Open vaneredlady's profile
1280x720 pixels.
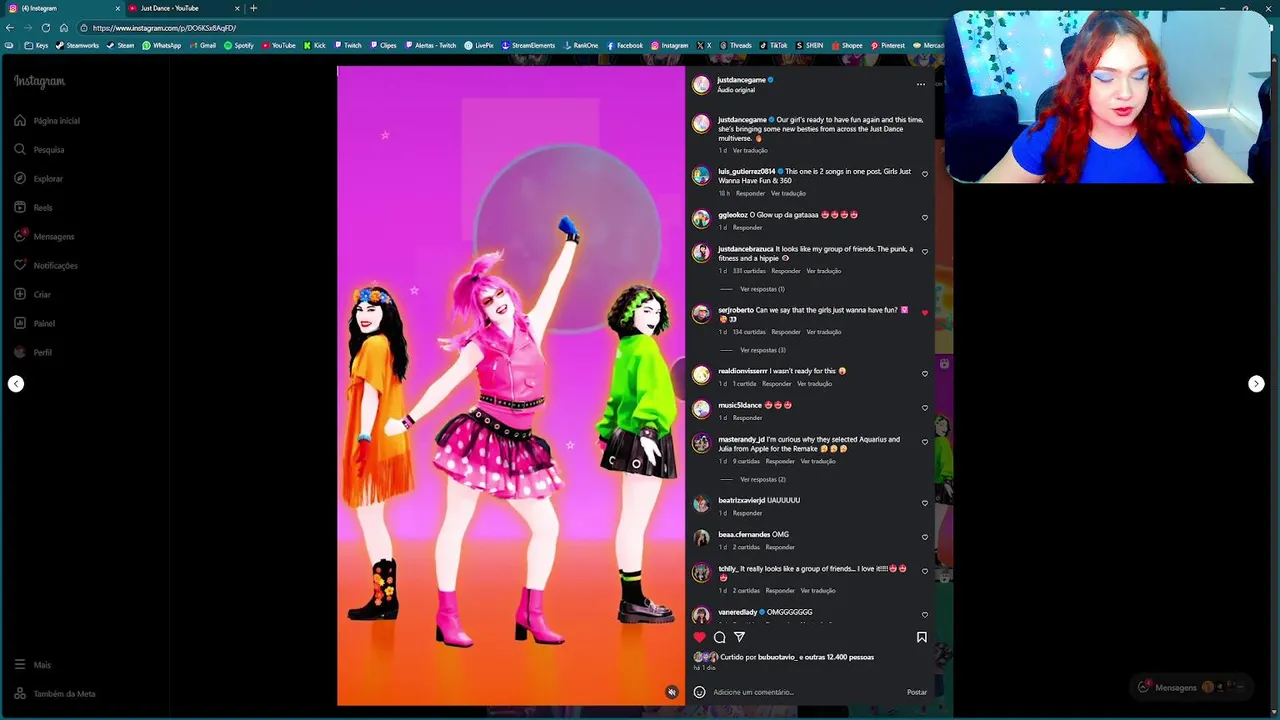click(x=737, y=612)
